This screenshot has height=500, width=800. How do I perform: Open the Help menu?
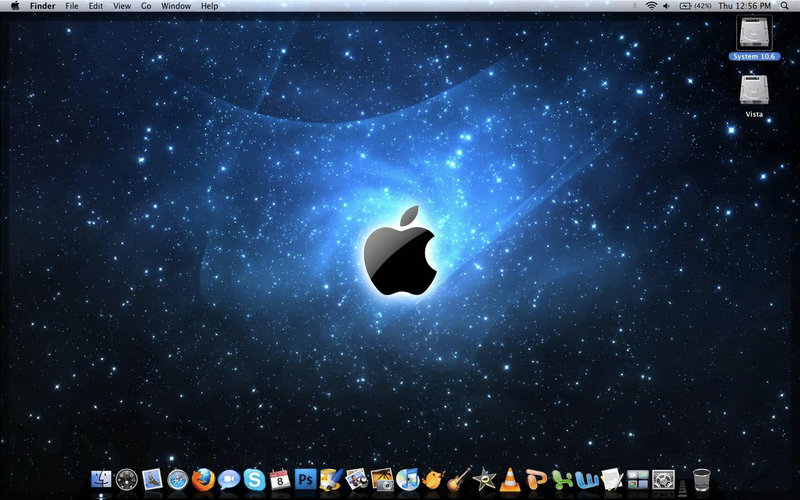[x=209, y=6]
